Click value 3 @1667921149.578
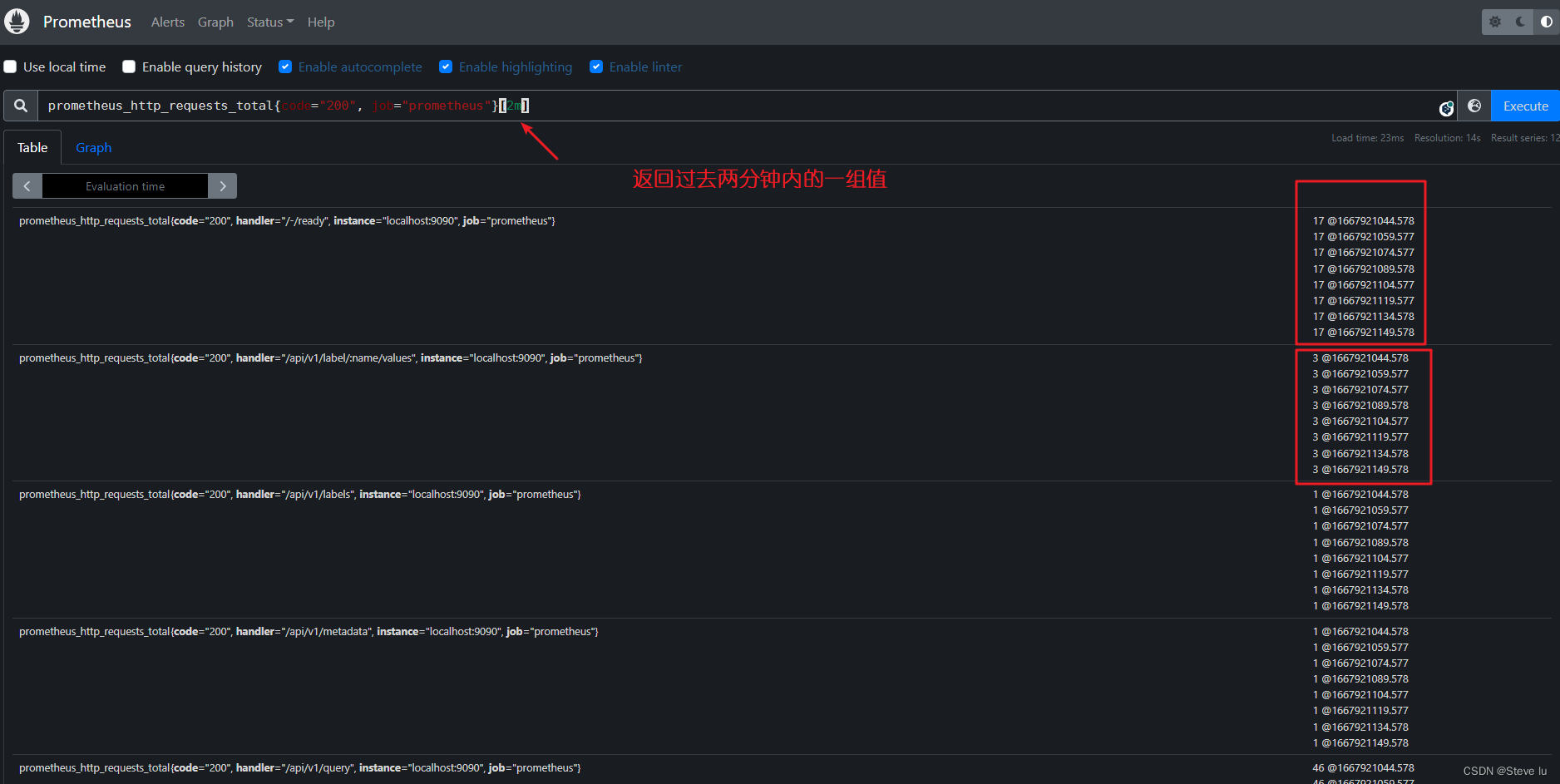Viewport: 1560px width, 784px height. tap(1360, 469)
